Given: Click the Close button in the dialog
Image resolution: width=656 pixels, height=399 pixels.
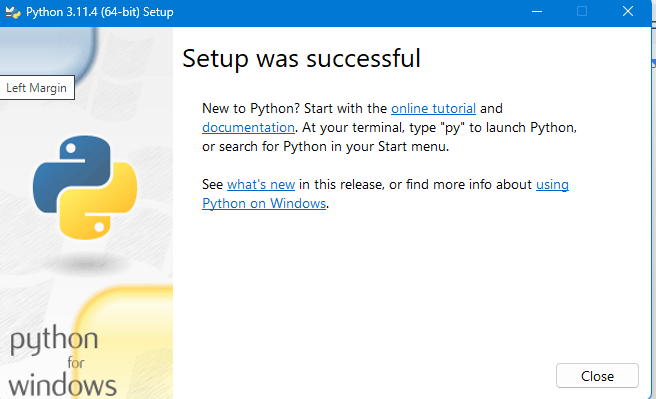Looking at the screenshot, I should 597,376.
